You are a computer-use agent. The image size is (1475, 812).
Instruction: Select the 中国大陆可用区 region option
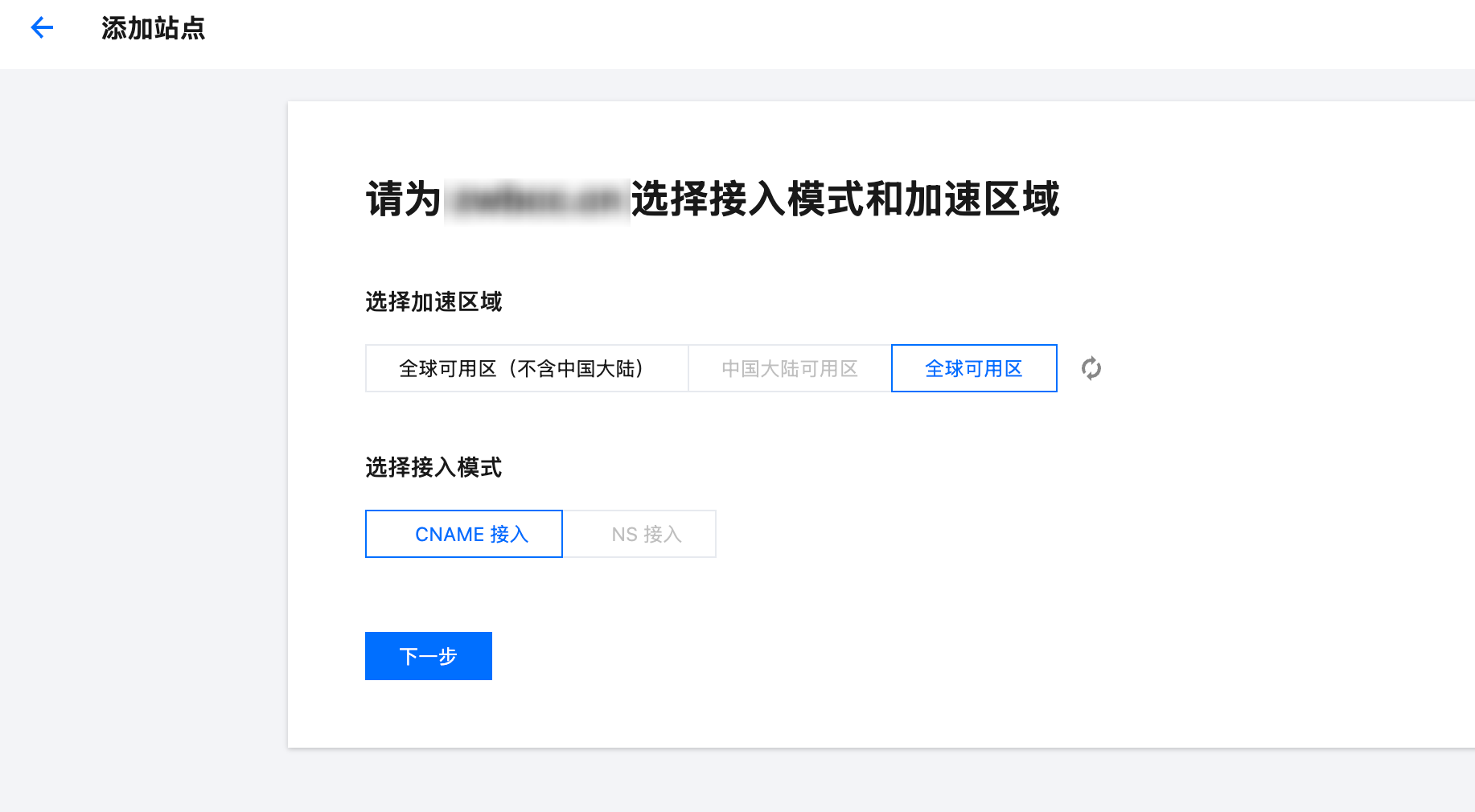789,368
